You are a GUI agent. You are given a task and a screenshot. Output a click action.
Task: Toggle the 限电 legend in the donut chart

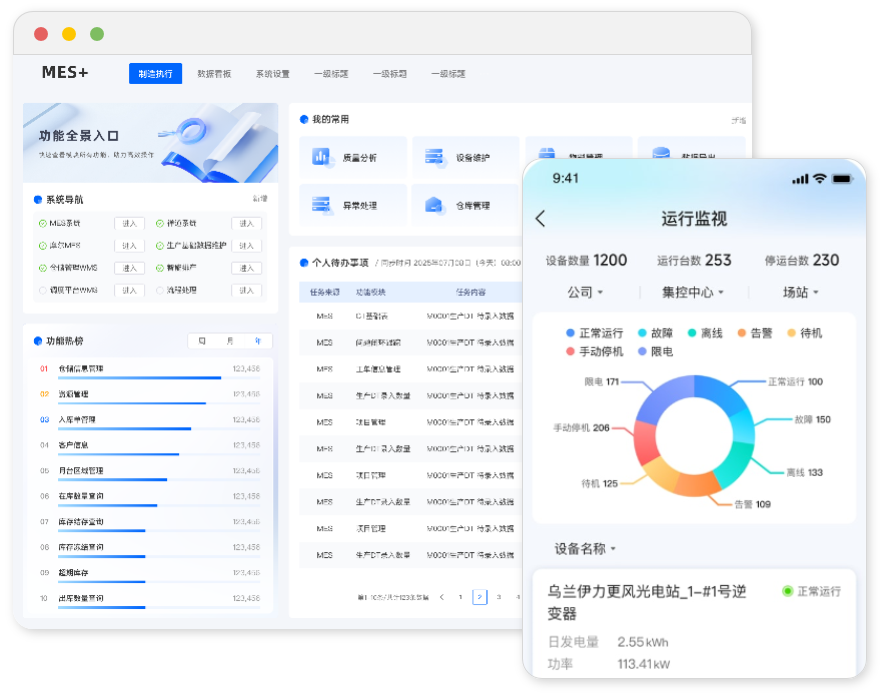coord(661,349)
